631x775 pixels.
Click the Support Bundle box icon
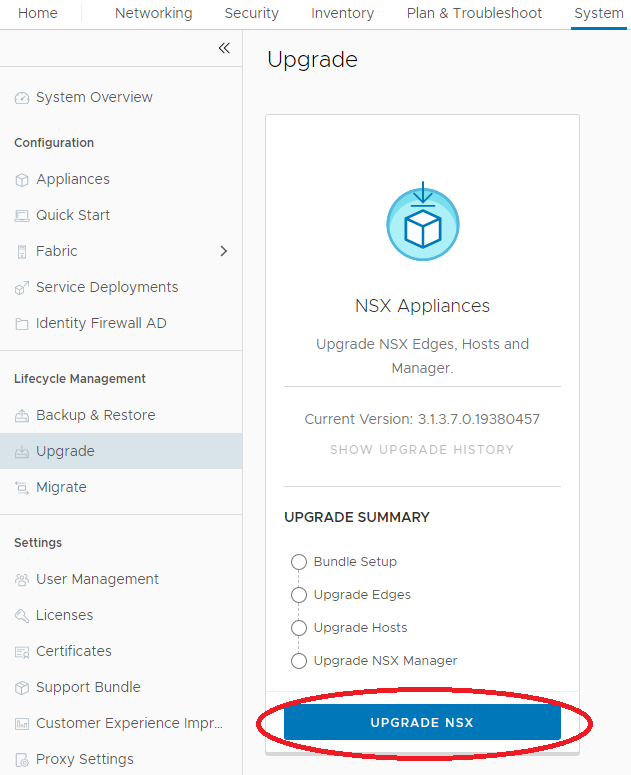point(22,688)
